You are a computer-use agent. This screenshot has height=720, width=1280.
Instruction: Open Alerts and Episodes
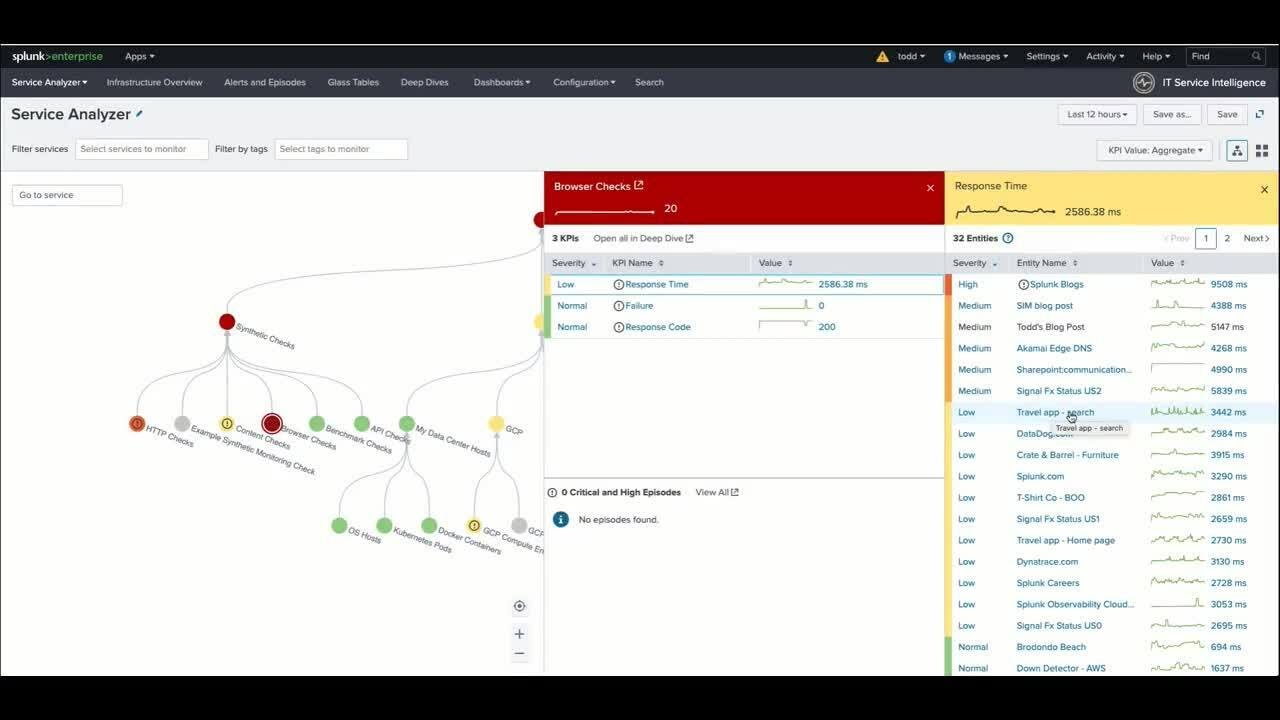pyautogui.click(x=265, y=82)
